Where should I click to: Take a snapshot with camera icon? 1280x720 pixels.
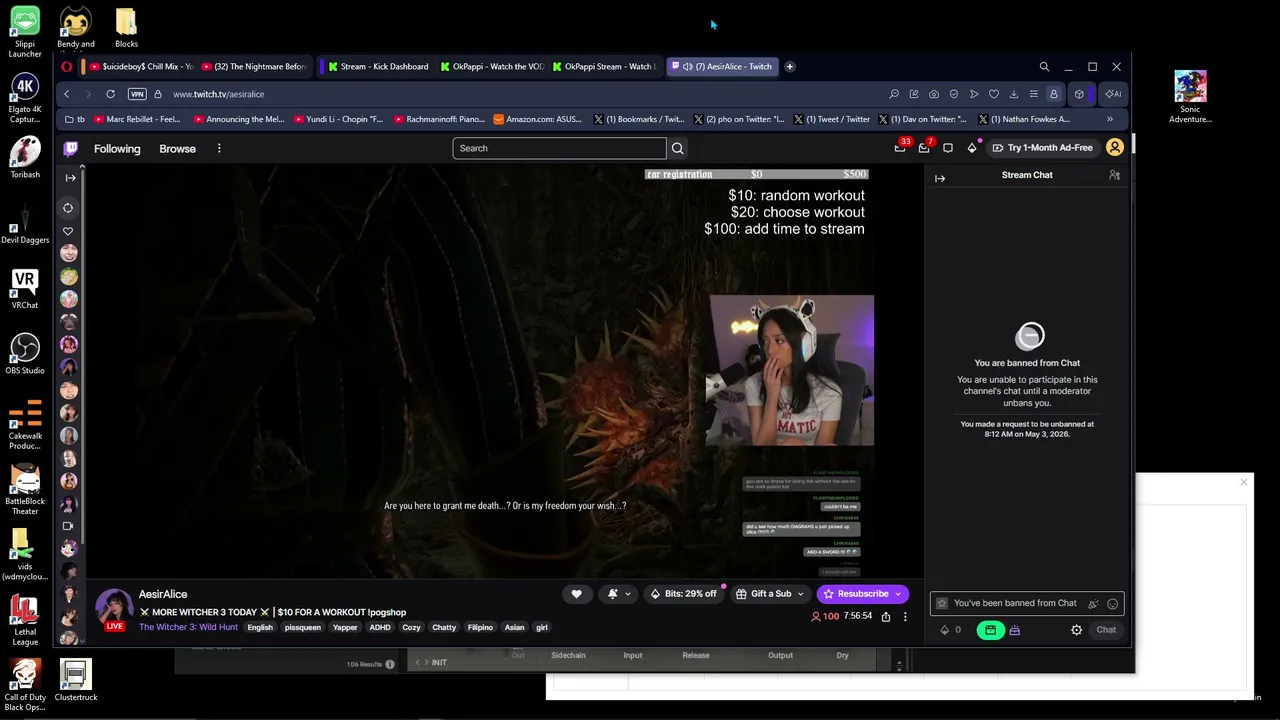pos(934,94)
